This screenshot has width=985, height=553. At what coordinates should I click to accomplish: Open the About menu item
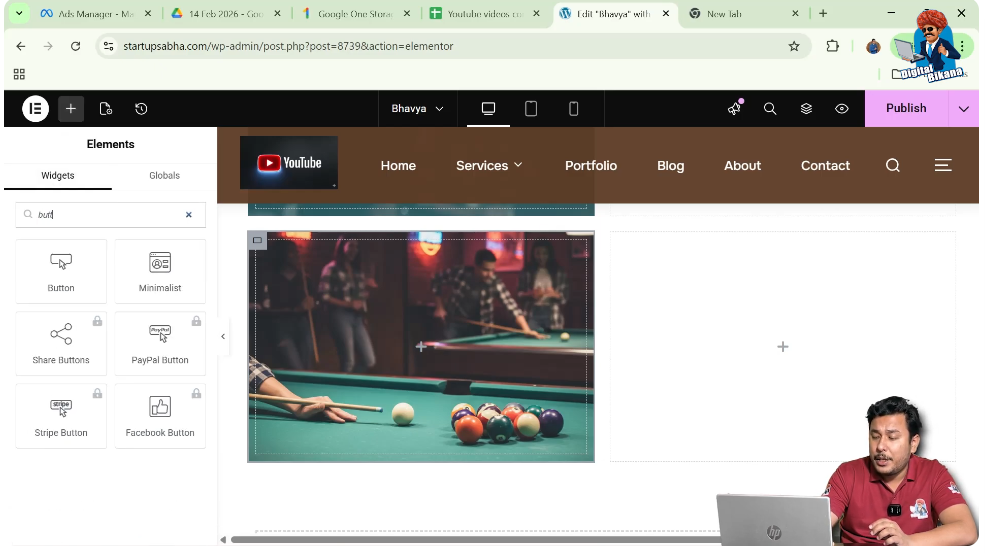(743, 165)
